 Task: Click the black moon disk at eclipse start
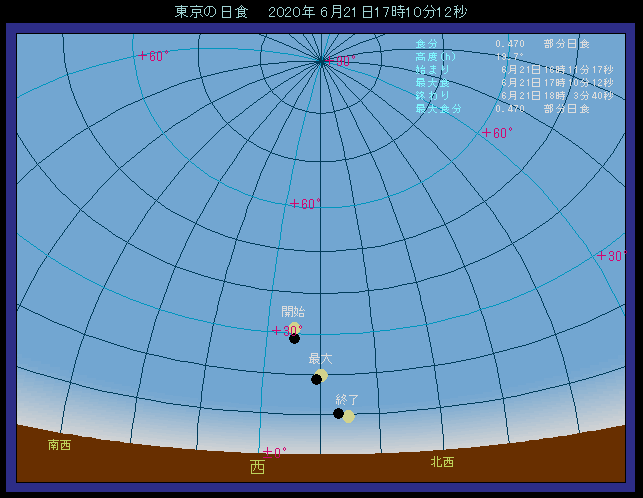click(x=294, y=338)
